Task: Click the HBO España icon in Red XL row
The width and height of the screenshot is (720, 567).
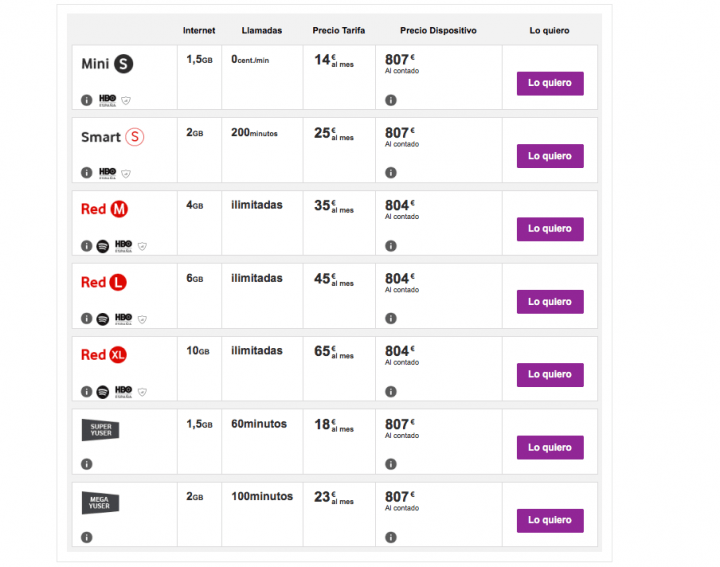Action: pyautogui.click(x=123, y=391)
